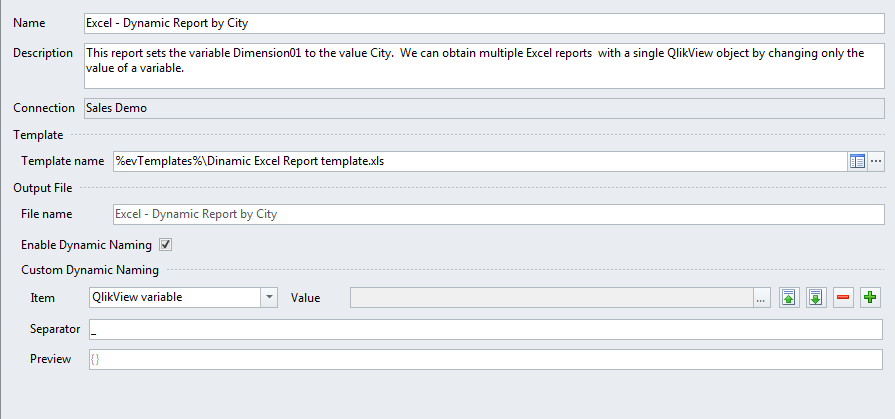Move the naming item up
The width and height of the screenshot is (895, 419).
tap(789, 297)
